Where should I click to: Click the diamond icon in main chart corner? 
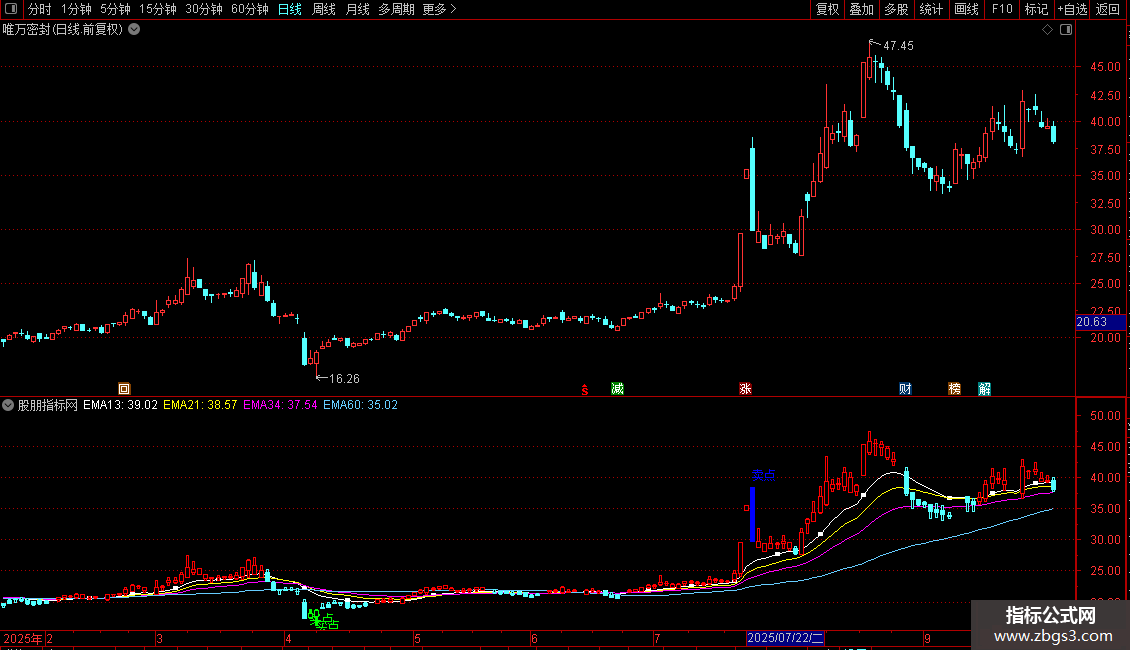tap(1048, 30)
